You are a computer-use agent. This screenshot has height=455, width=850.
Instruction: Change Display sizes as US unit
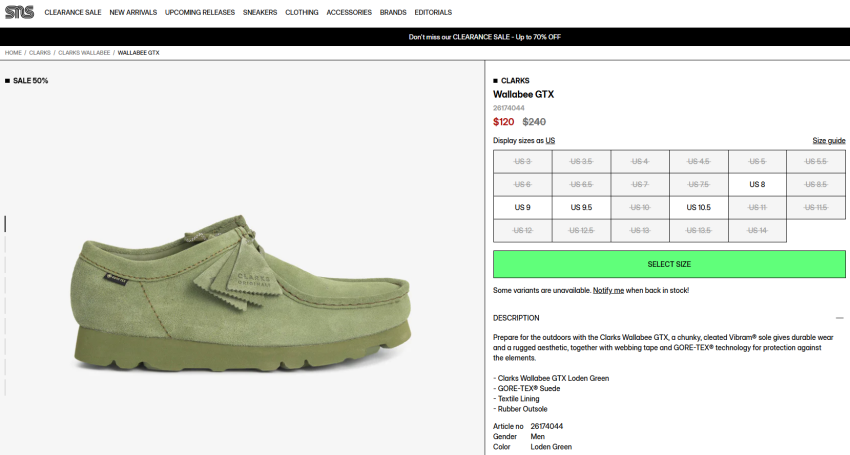point(550,140)
